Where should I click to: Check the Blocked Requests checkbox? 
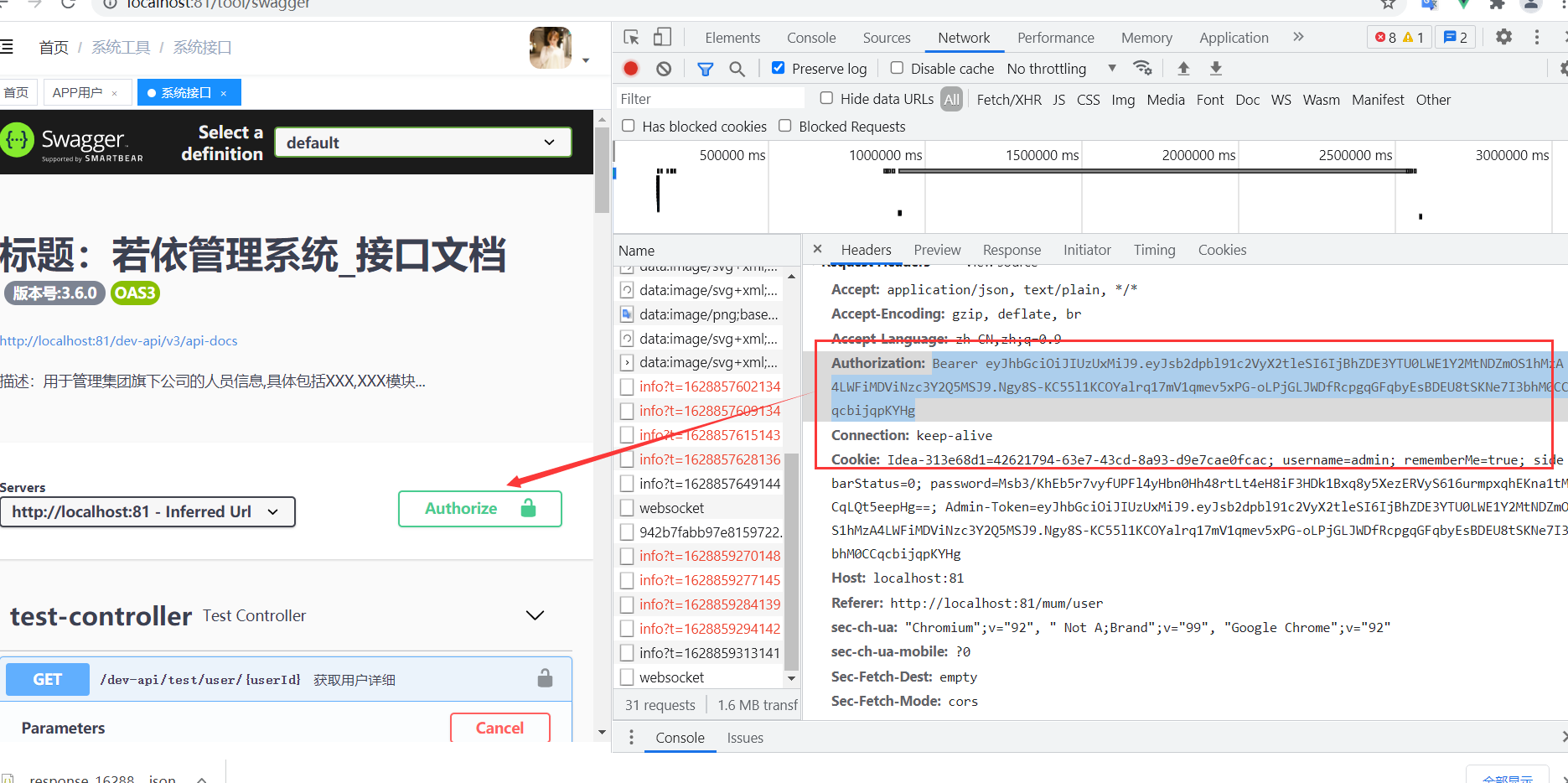coord(785,126)
